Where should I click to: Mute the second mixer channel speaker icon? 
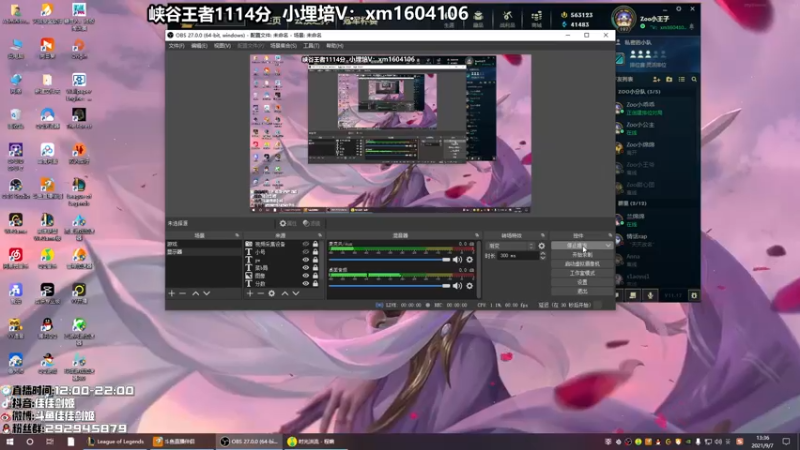pyautogui.click(x=457, y=286)
